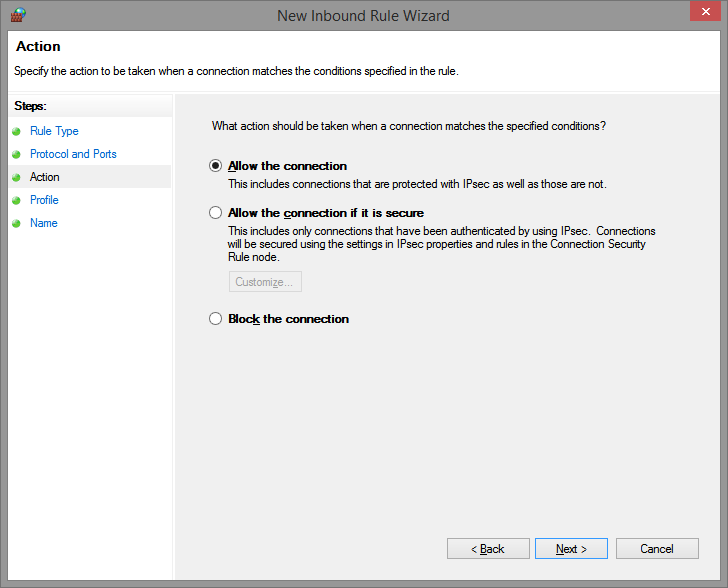Screen dimensions: 728x588
Task: Click the green bullet beside the Name step
Action: pos(16,223)
